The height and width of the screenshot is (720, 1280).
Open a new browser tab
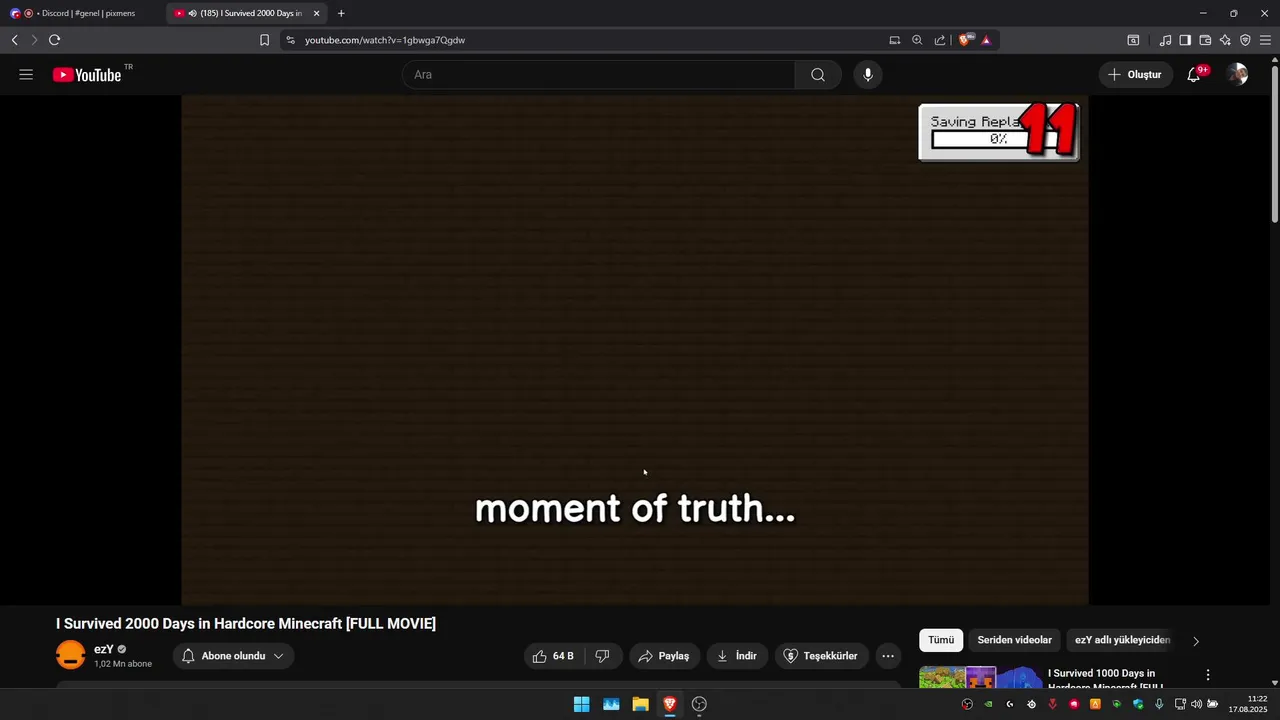tap(341, 13)
